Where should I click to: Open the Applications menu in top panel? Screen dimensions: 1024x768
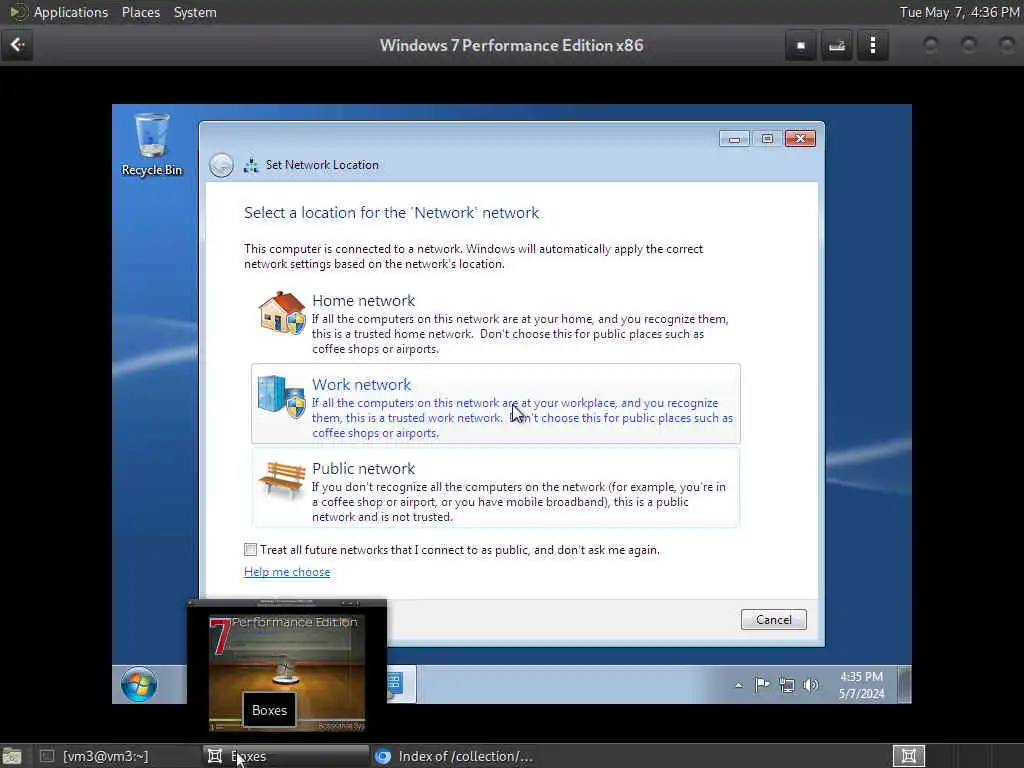pyautogui.click(x=71, y=12)
